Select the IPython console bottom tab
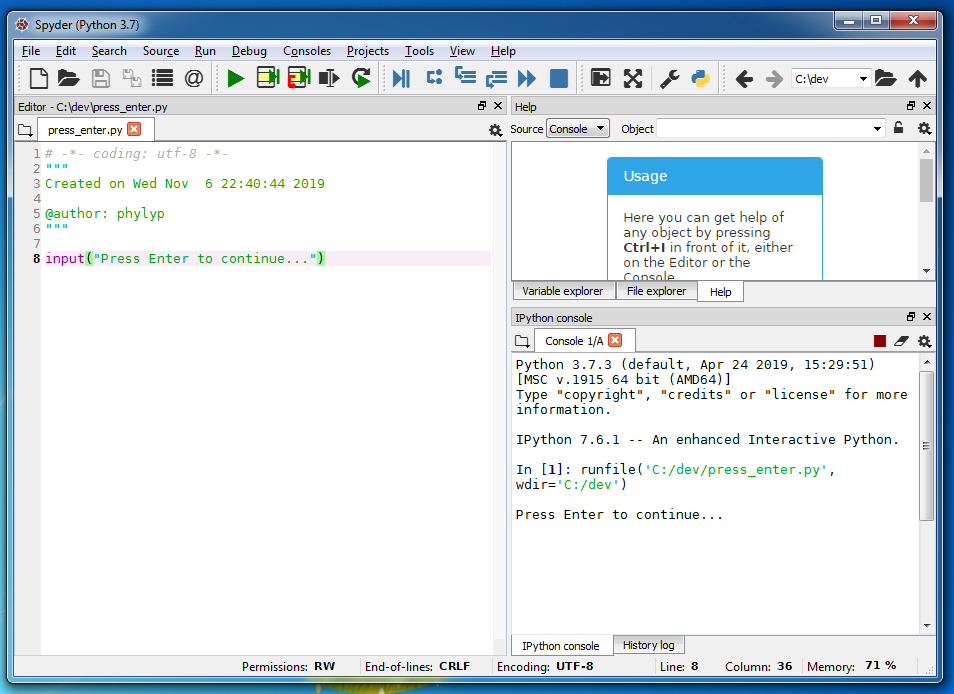The height and width of the screenshot is (694, 954). pyautogui.click(x=560, y=646)
